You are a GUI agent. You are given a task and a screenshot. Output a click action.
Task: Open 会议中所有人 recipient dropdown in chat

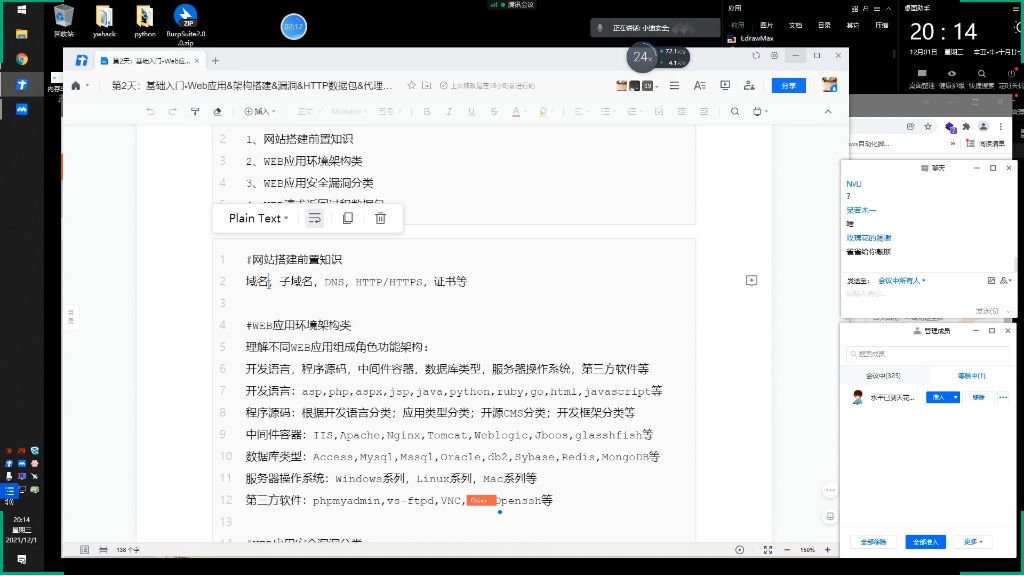[x=901, y=281]
